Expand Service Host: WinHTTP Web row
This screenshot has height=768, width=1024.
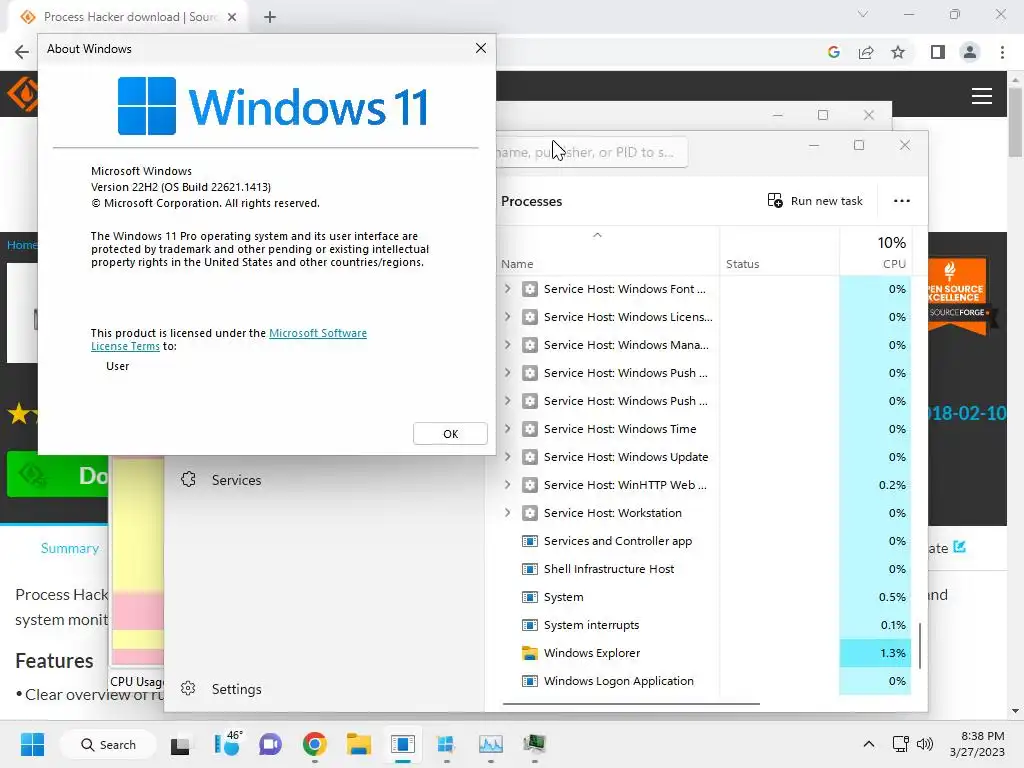point(507,485)
